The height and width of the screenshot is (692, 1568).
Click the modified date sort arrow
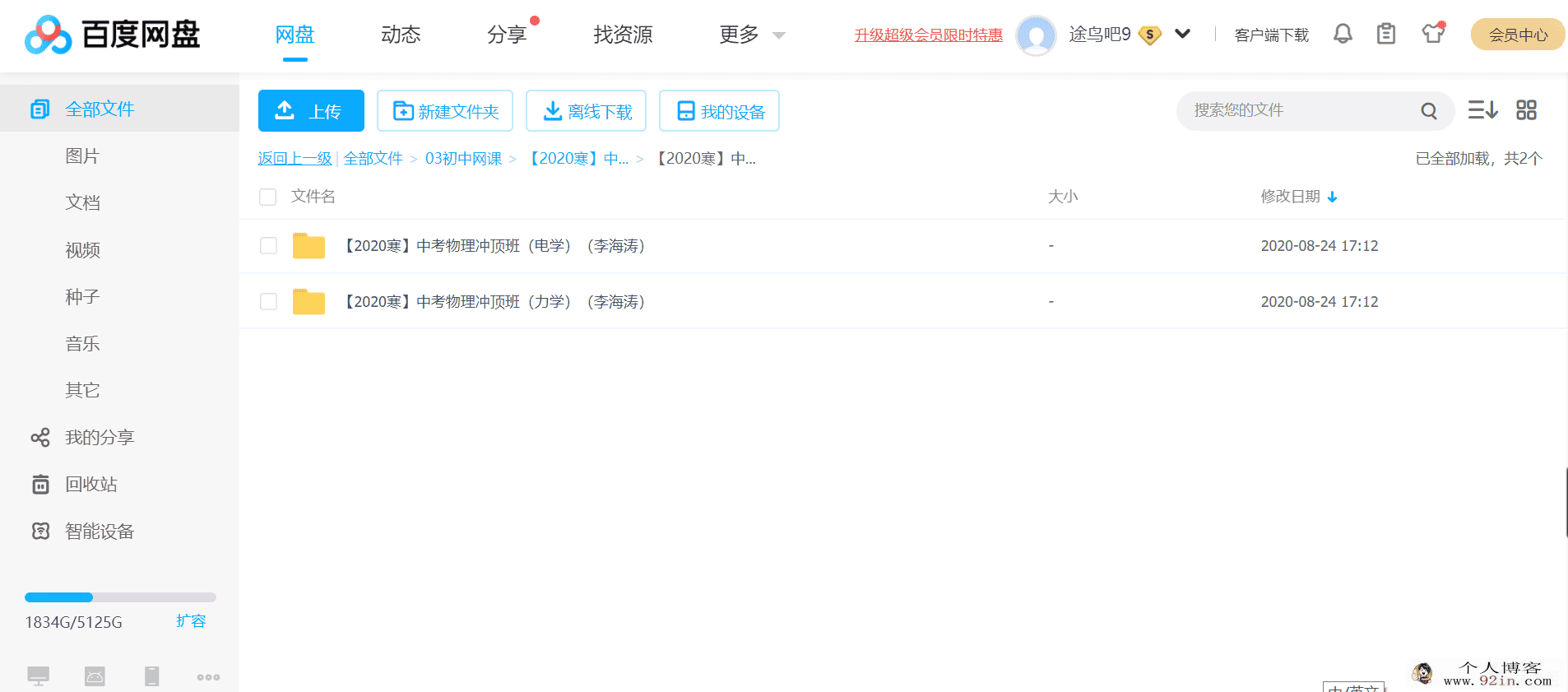pos(1333,197)
